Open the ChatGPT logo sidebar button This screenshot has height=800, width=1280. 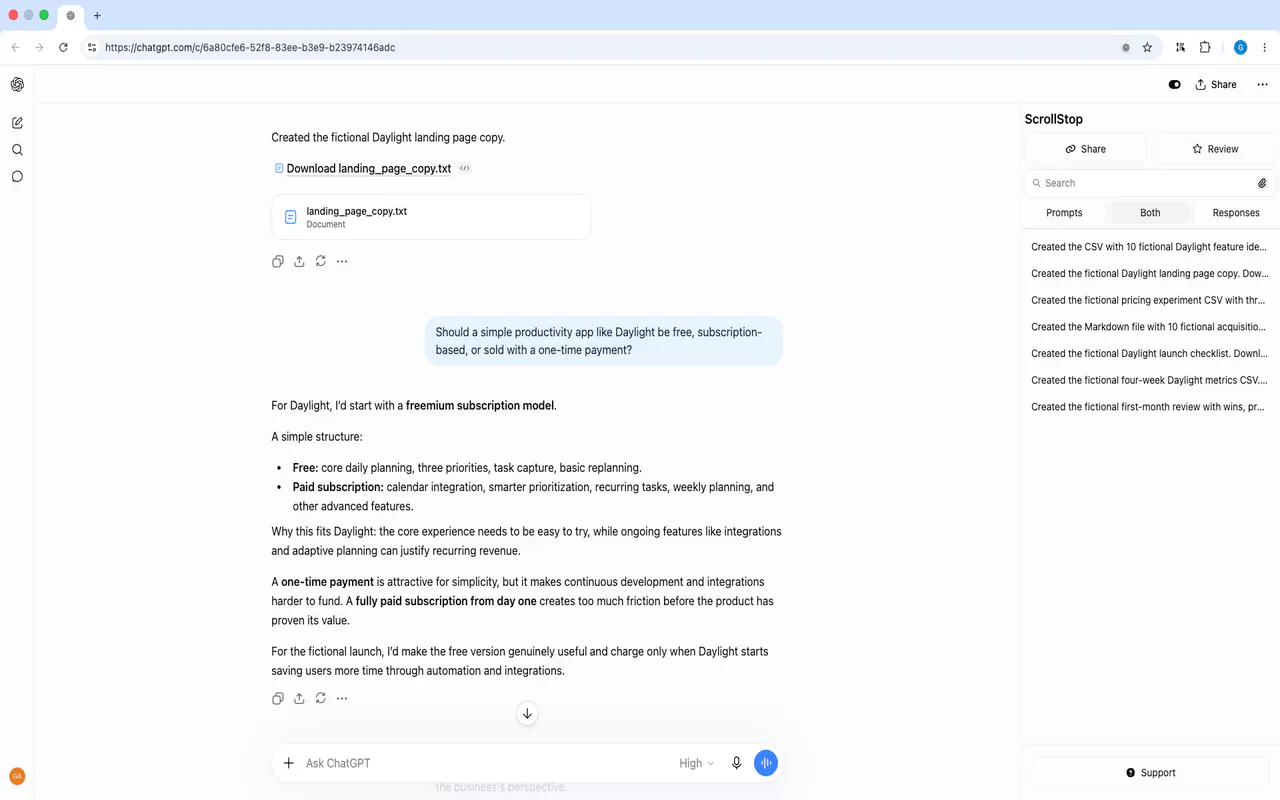(x=17, y=85)
